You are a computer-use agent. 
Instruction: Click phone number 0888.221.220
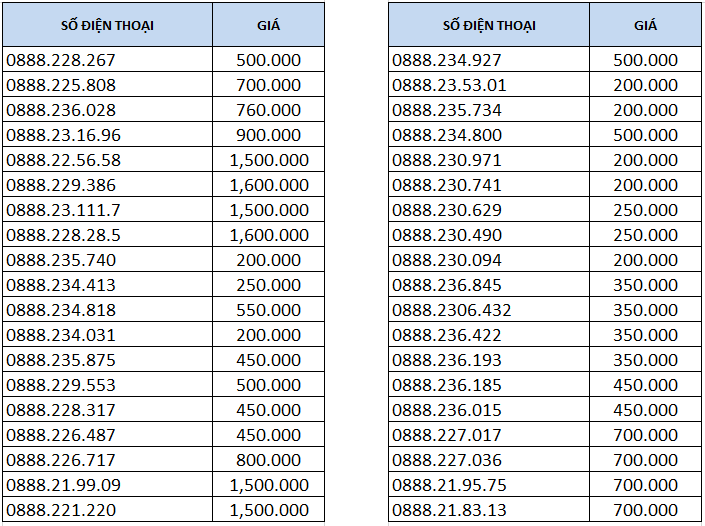61,510
